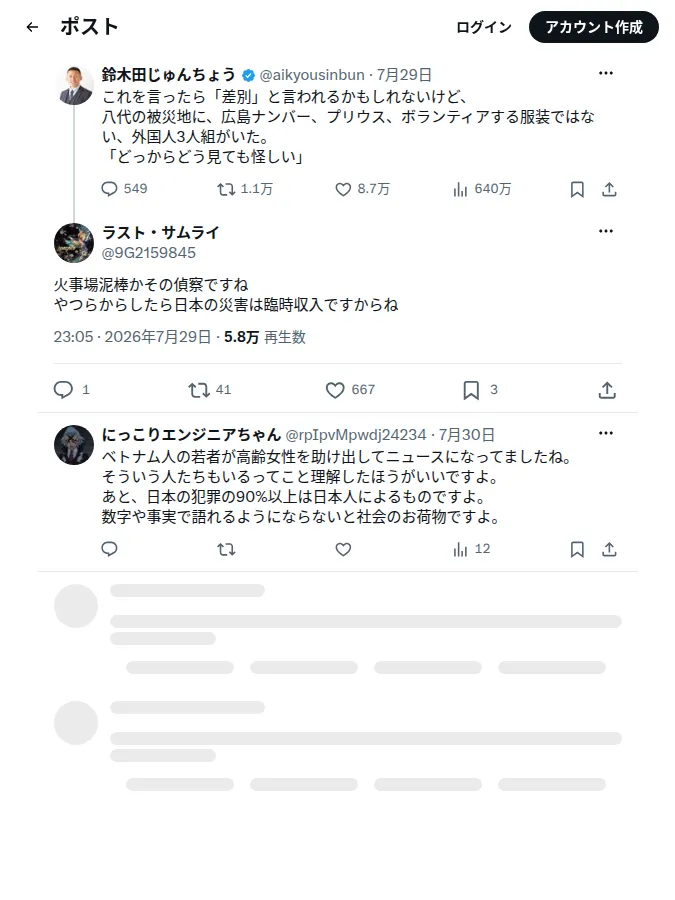Open ラスト・サムライ's profile avatar

point(74,243)
